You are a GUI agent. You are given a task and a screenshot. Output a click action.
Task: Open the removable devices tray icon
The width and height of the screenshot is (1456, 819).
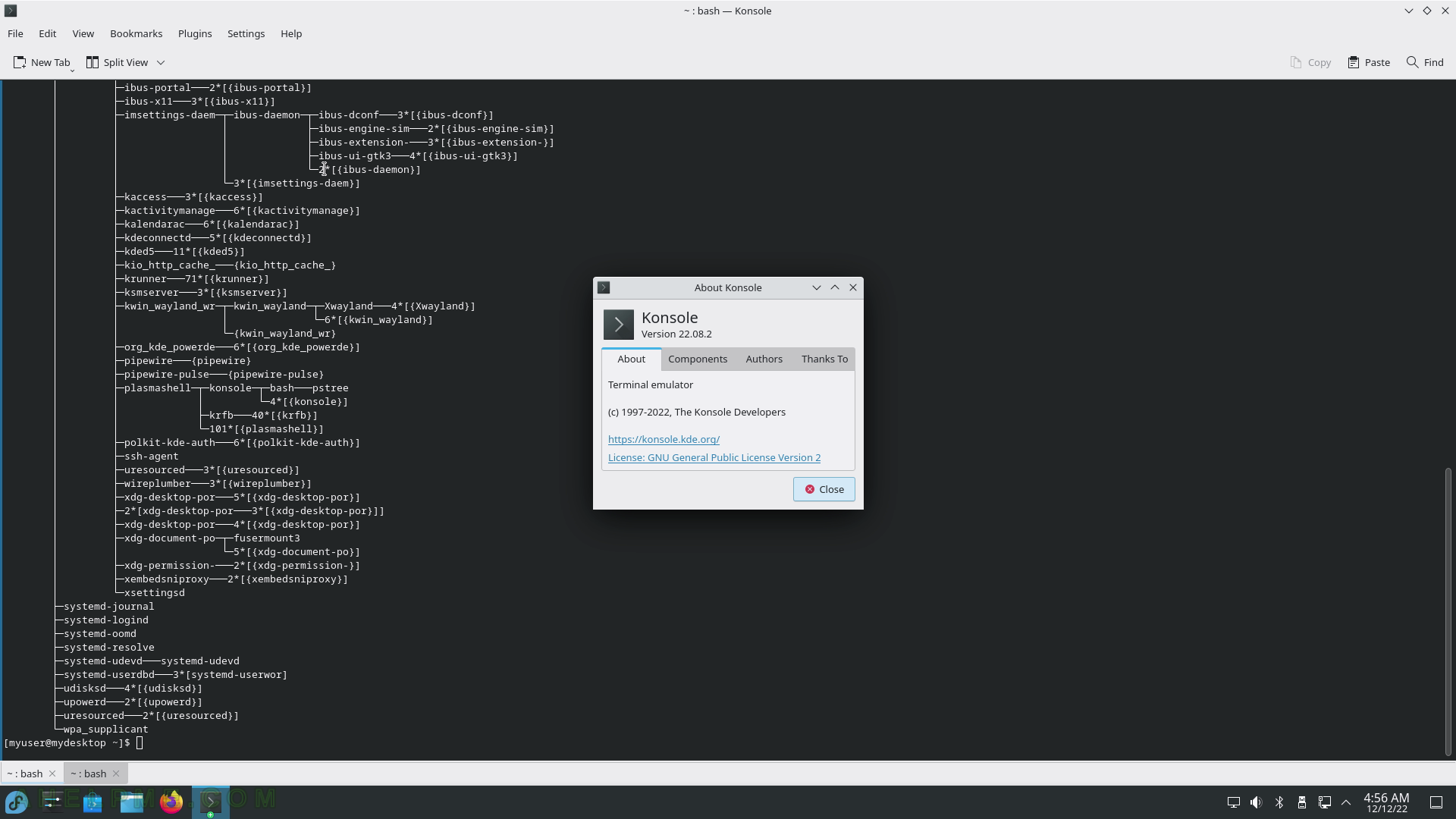[x=1302, y=802]
